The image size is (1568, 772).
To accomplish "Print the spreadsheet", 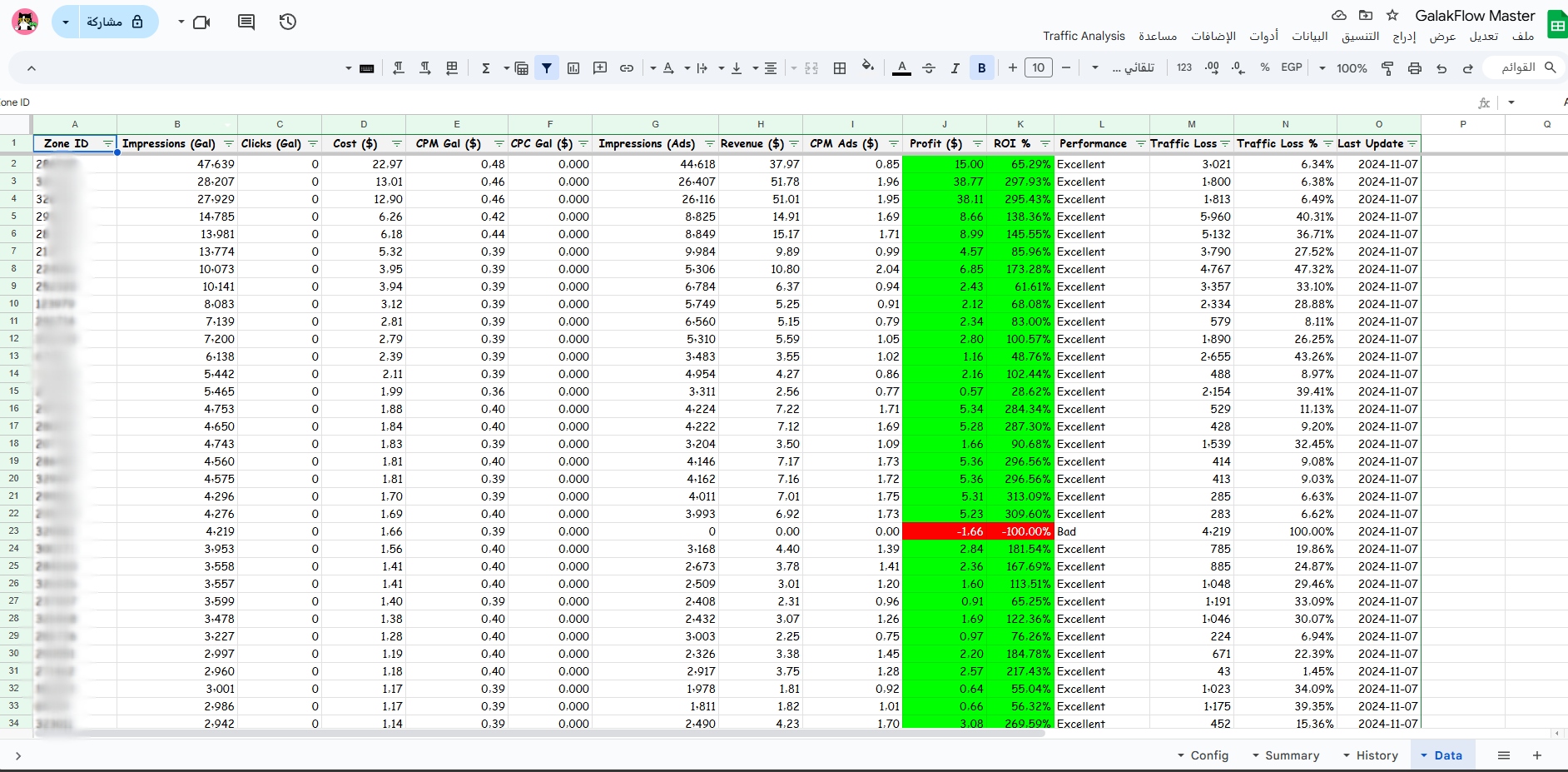I will 1415,68.
